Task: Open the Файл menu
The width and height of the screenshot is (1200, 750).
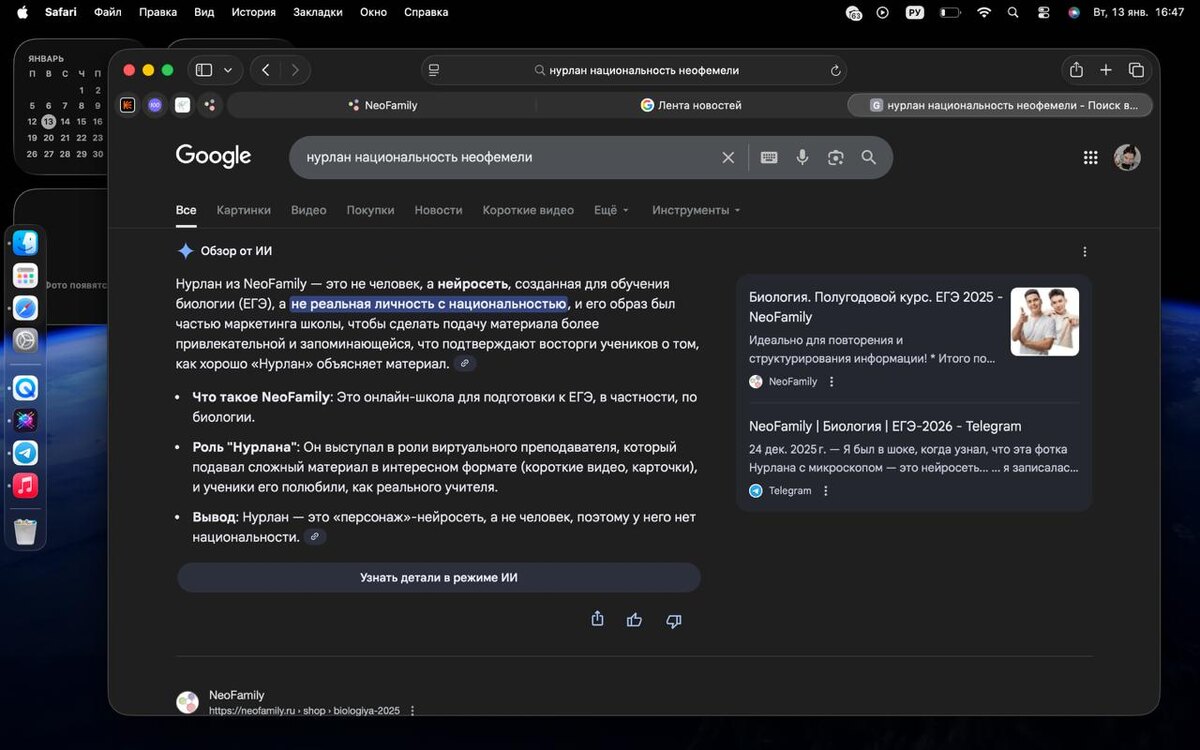Action: pyautogui.click(x=108, y=12)
